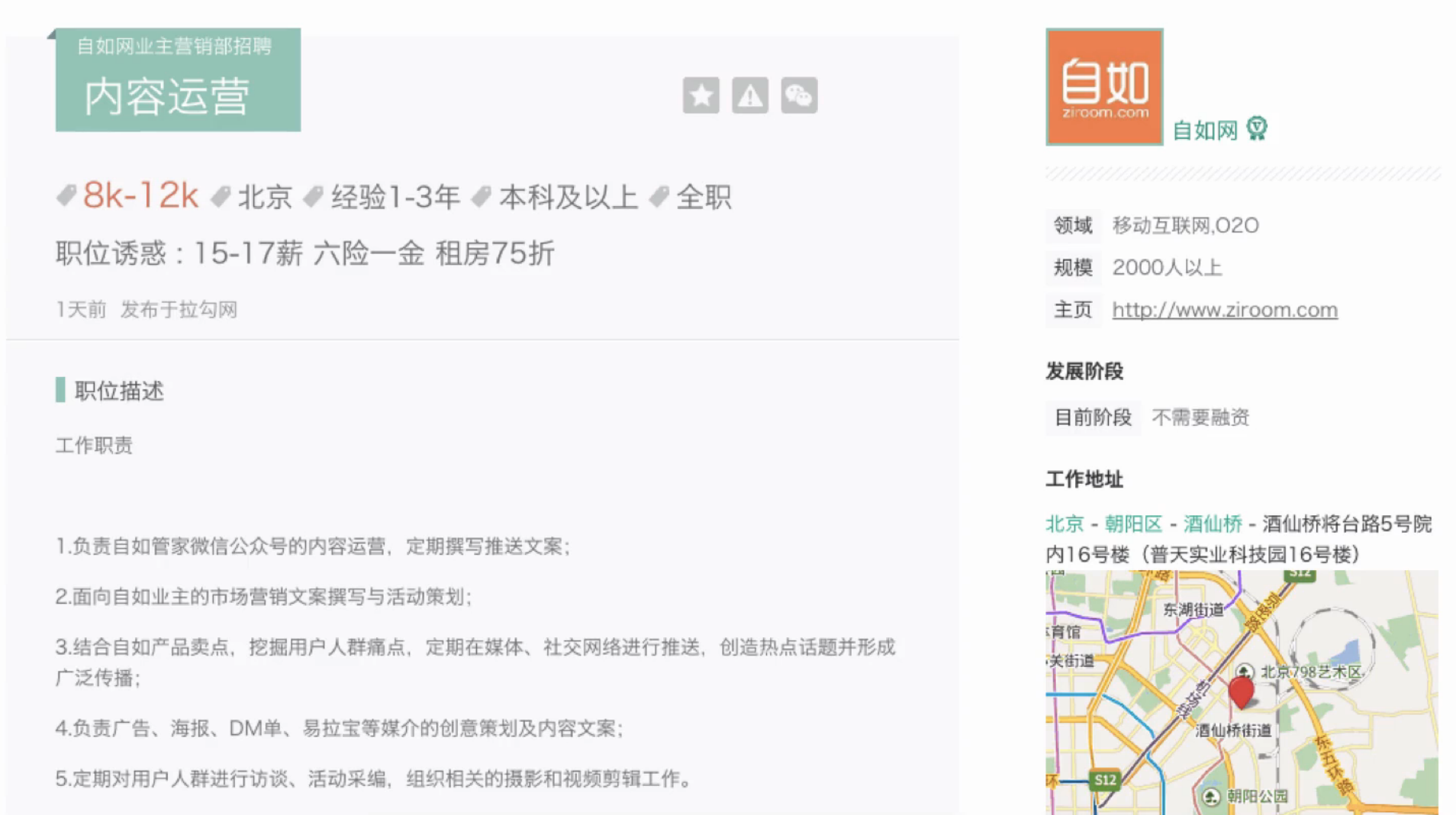This screenshot has height=815, width=1456.
Task: Click duty item 1 about 微信公众号
Action: [313, 546]
